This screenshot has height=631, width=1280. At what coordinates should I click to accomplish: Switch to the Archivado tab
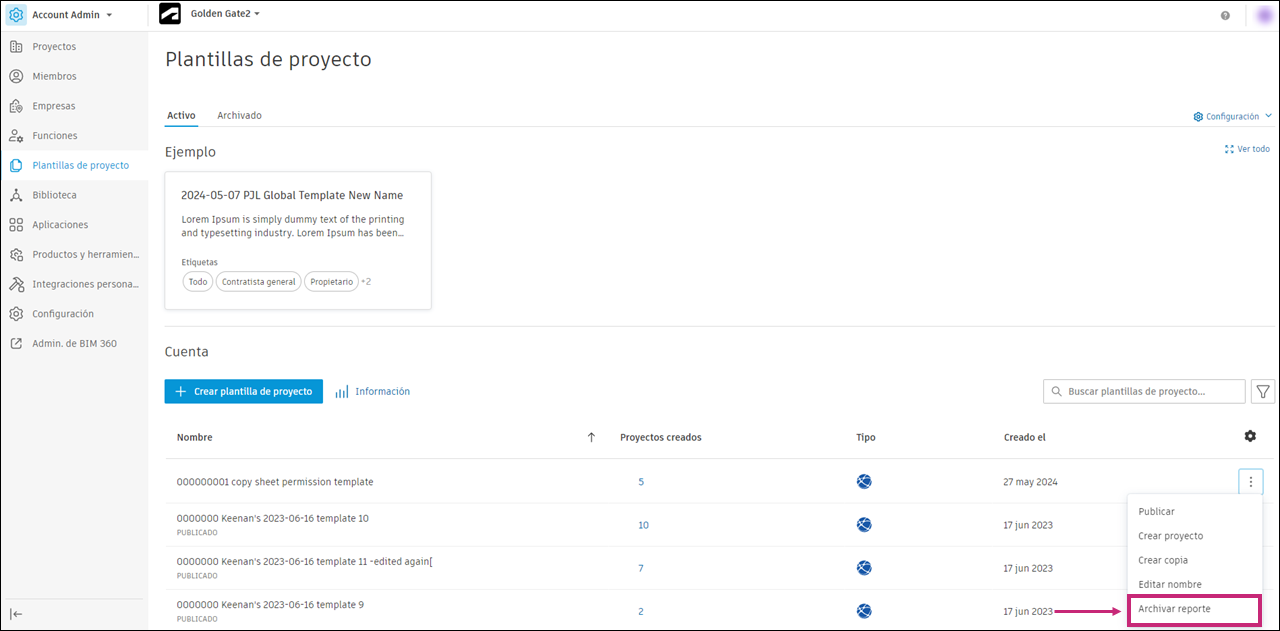tap(239, 116)
